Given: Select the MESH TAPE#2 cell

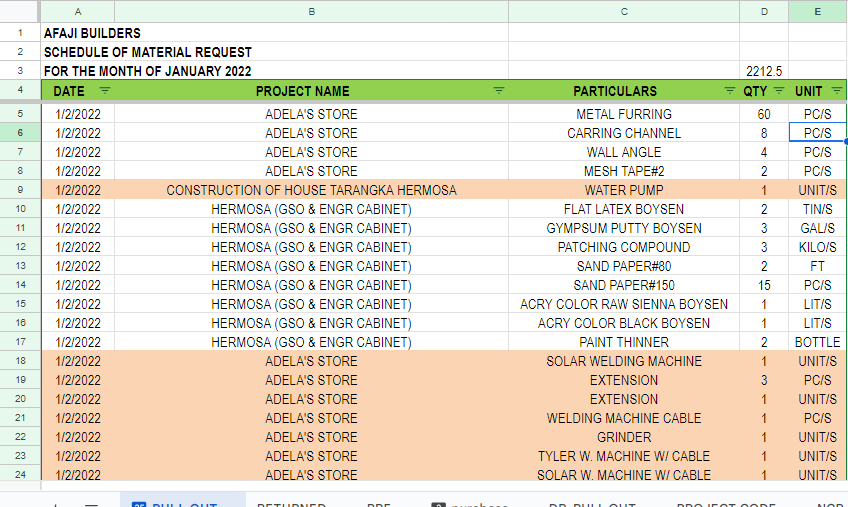Looking at the screenshot, I should click(624, 171).
